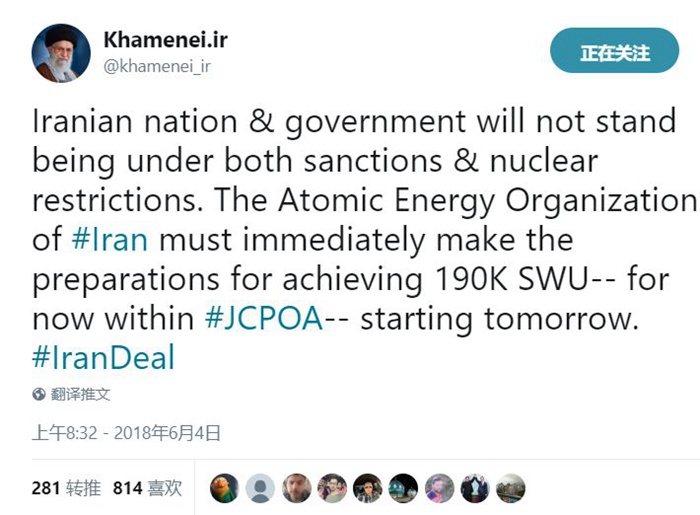Click the sixth dark liker avatar
This screenshot has width=700, height=515.
point(403,488)
